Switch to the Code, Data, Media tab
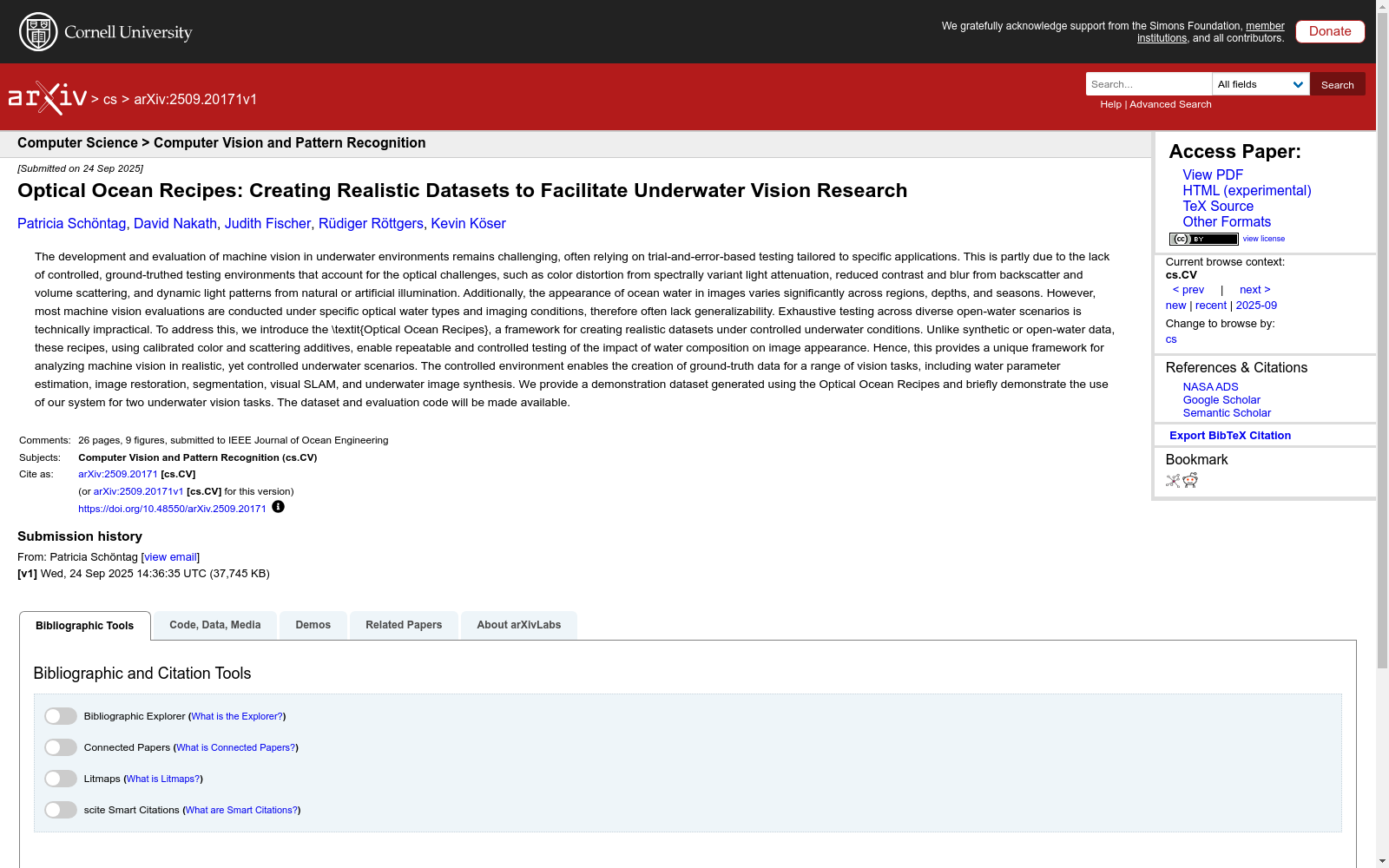This screenshot has width=1389, height=868. click(x=215, y=625)
